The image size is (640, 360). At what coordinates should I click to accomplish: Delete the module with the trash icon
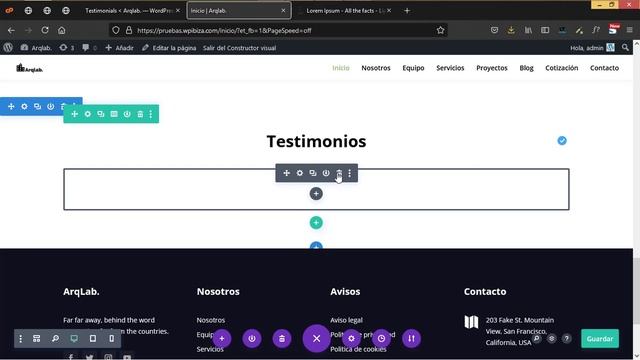coord(339,173)
